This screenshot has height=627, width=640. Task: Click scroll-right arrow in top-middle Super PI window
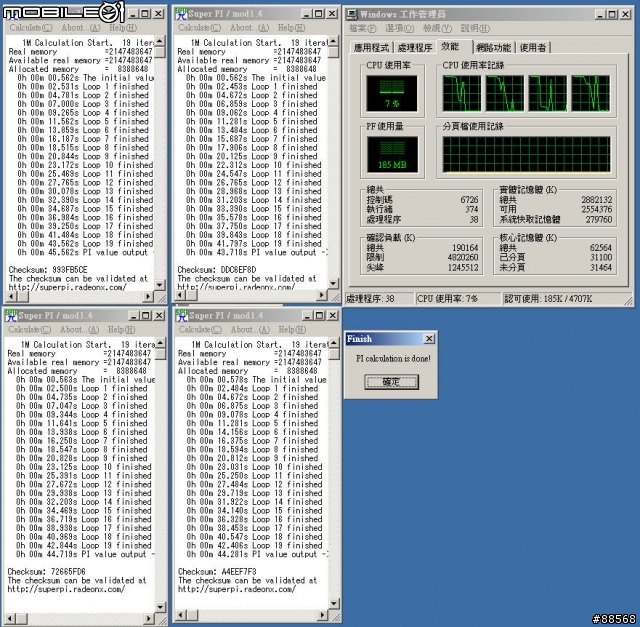[322, 295]
